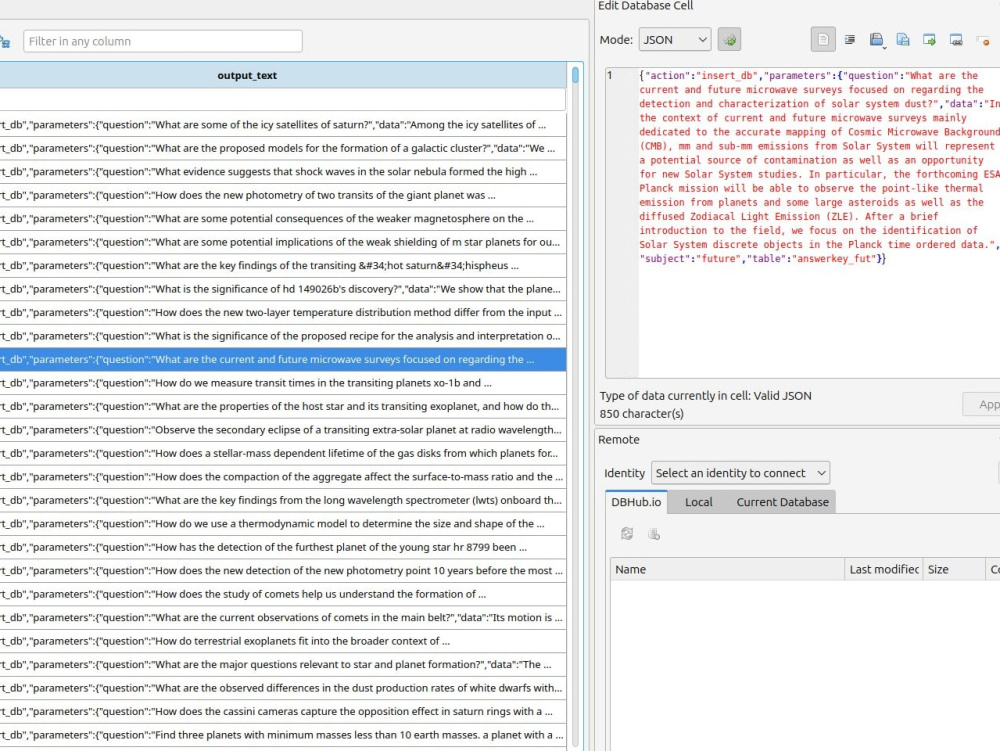Select row about transiting hot saturn findings

(283, 266)
